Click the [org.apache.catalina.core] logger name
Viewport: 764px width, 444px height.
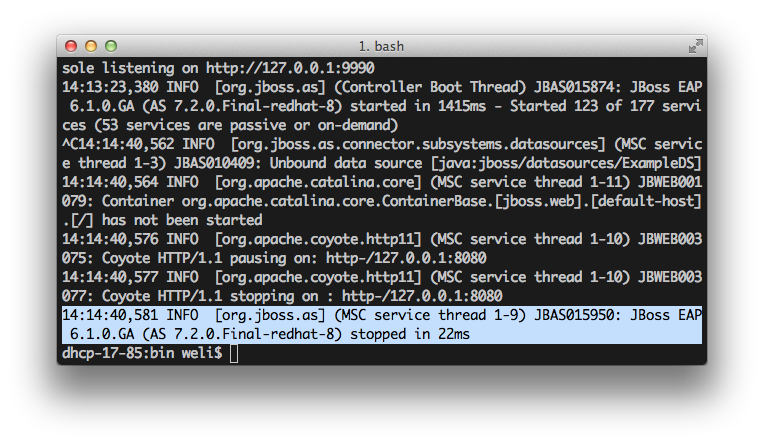[x=318, y=182]
